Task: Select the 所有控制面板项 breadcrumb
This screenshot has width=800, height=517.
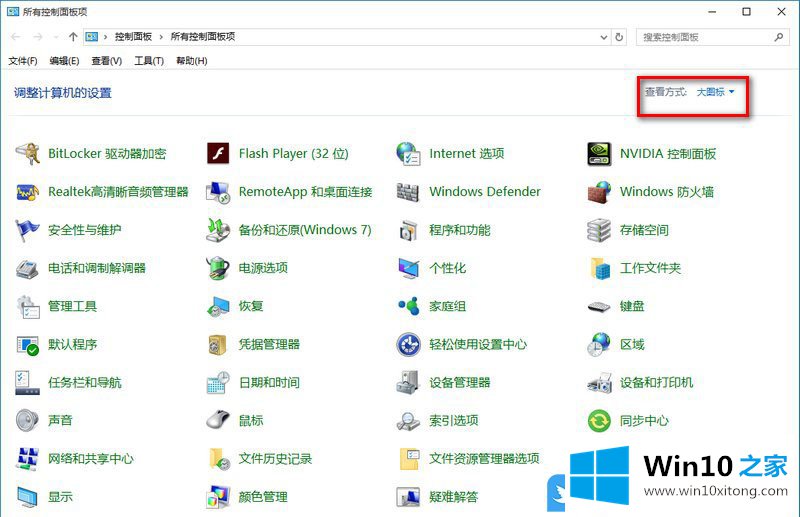Action: coord(203,37)
